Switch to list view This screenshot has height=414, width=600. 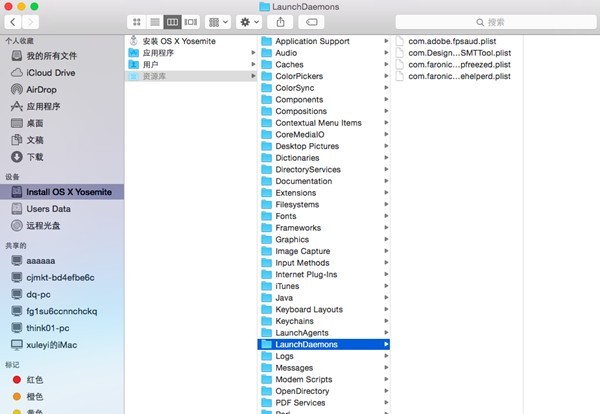coord(155,22)
